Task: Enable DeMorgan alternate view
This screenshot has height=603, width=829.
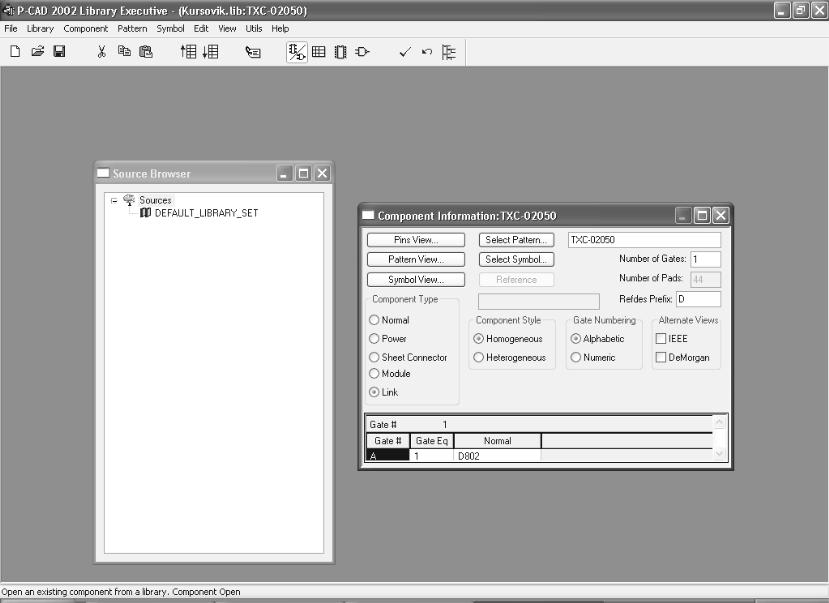Action: (661, 357)
